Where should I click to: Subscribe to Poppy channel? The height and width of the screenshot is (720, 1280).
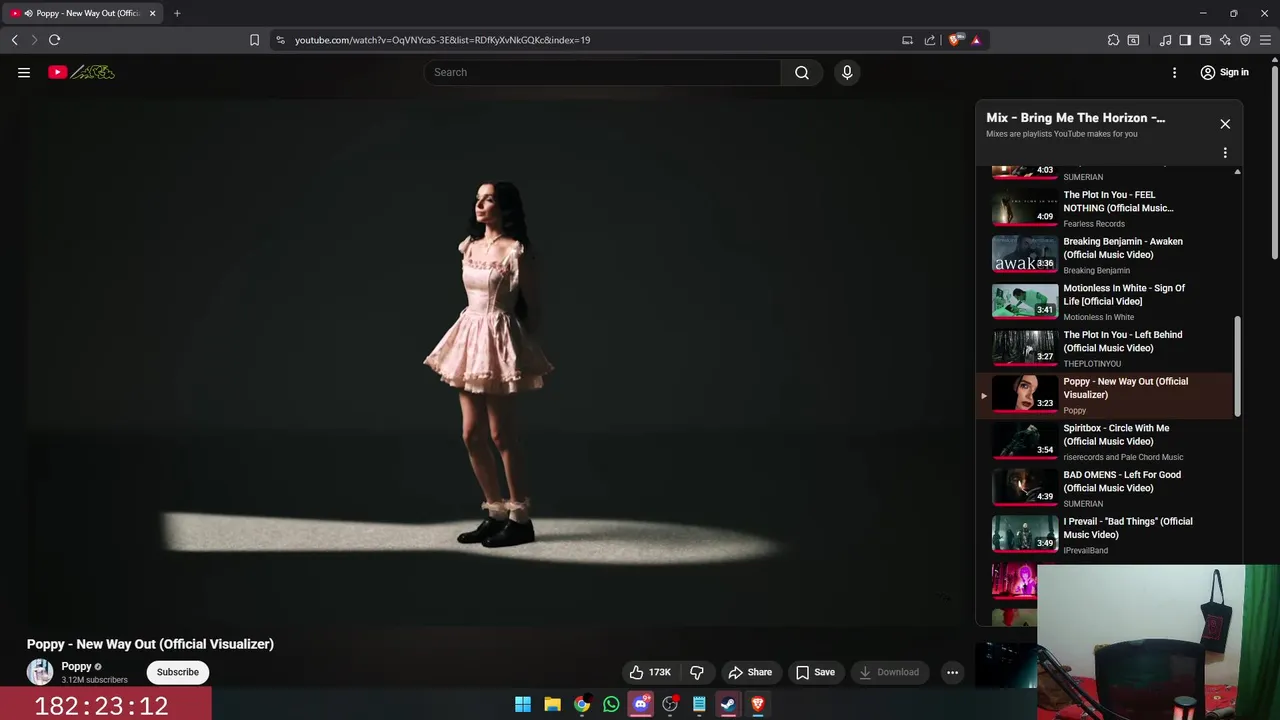pos(178,672)
